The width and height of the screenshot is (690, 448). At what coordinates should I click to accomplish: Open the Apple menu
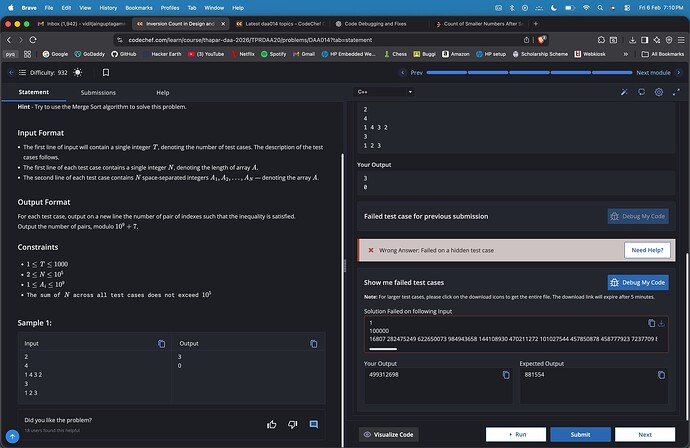[11, 7]
